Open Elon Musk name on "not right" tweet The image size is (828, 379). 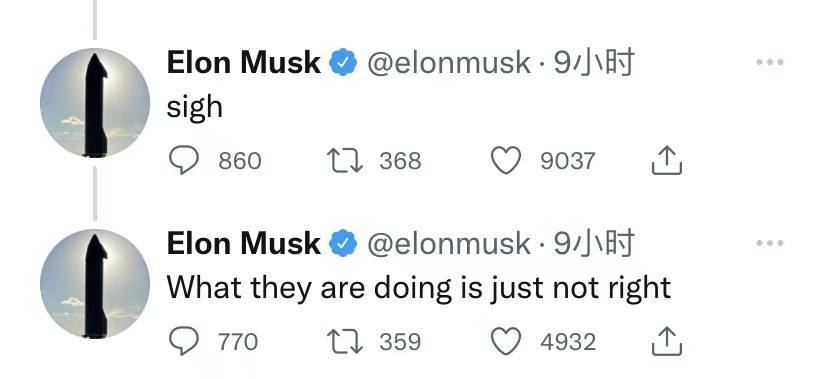[243, 243]
